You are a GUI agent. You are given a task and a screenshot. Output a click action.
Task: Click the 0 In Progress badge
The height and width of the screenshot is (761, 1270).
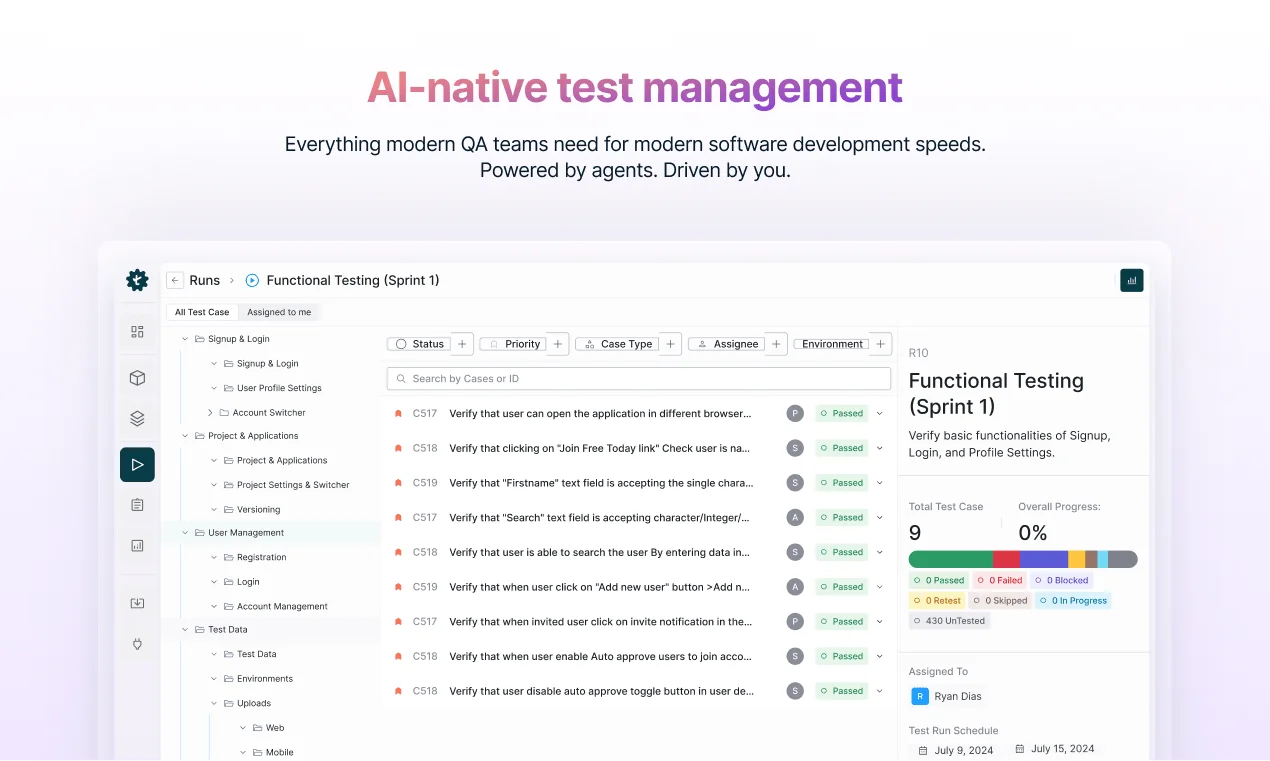coord(1073,601)
